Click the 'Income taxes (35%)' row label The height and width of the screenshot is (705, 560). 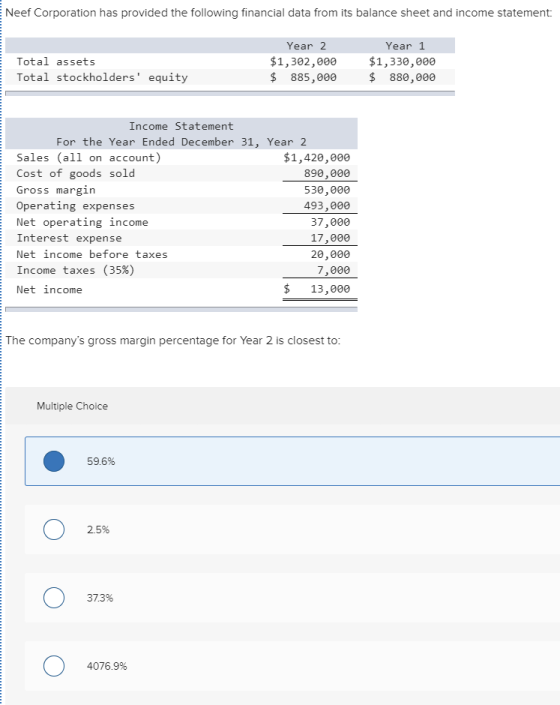pos(76,270)
